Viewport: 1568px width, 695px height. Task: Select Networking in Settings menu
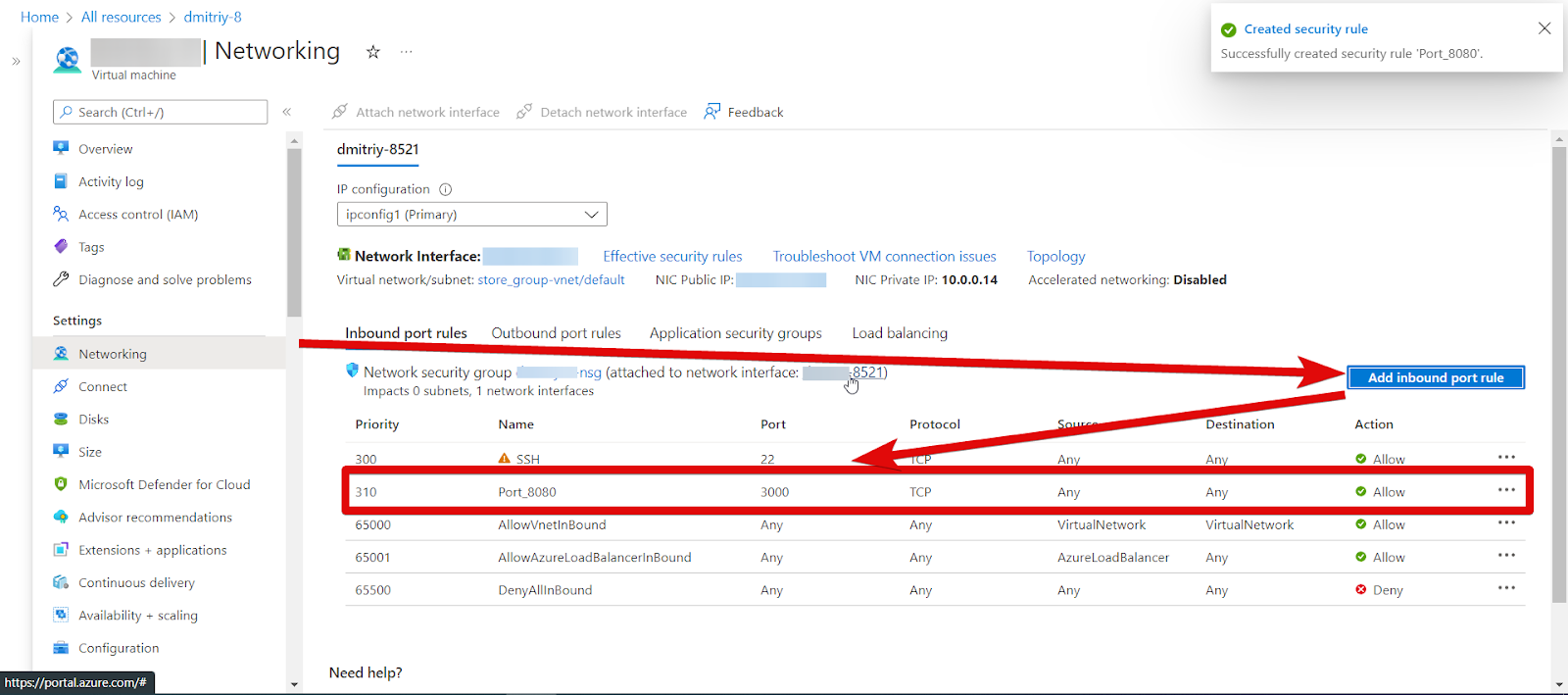coord(113,354)
